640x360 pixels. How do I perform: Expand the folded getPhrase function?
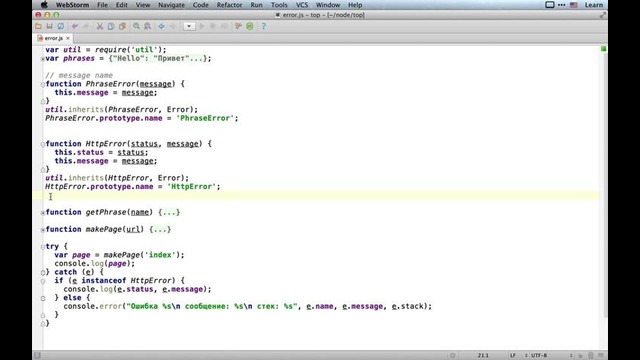(x=43, y=213)
